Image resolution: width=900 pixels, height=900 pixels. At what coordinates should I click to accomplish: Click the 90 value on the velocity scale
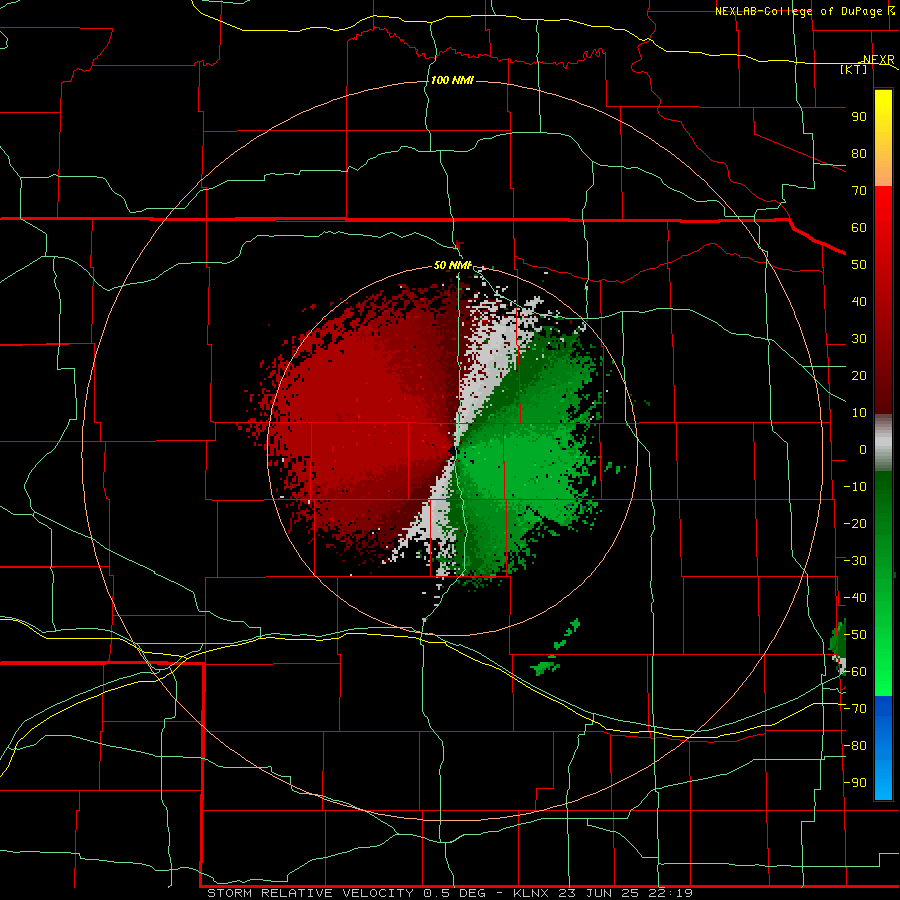pos(859,117)
